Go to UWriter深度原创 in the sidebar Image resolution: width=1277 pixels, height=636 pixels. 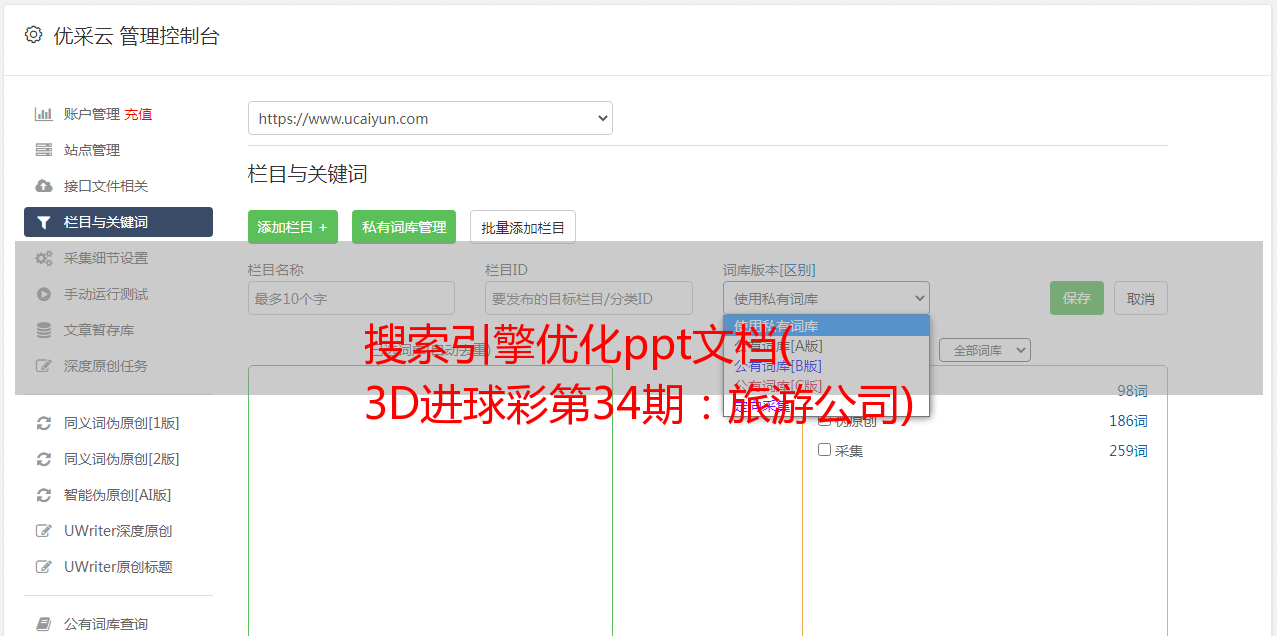coord(119,531)
